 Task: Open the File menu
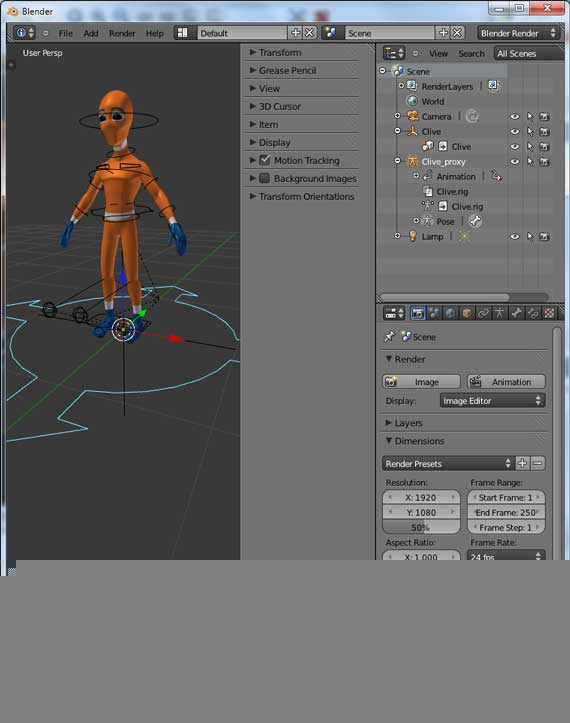coord(65,33)
